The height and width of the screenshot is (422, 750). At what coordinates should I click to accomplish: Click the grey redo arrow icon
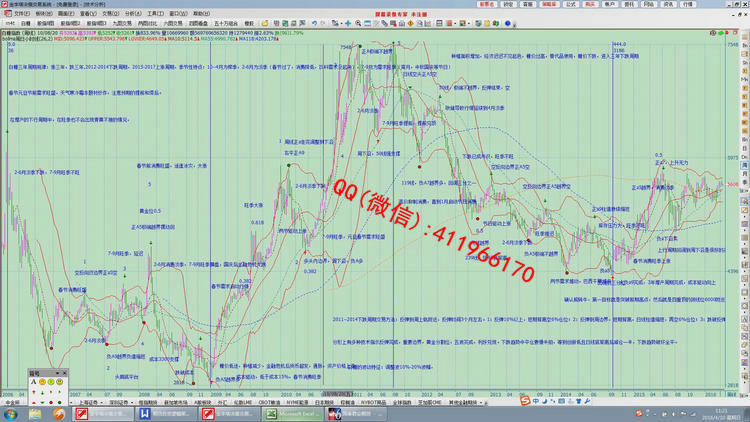(x=323, y=23)
